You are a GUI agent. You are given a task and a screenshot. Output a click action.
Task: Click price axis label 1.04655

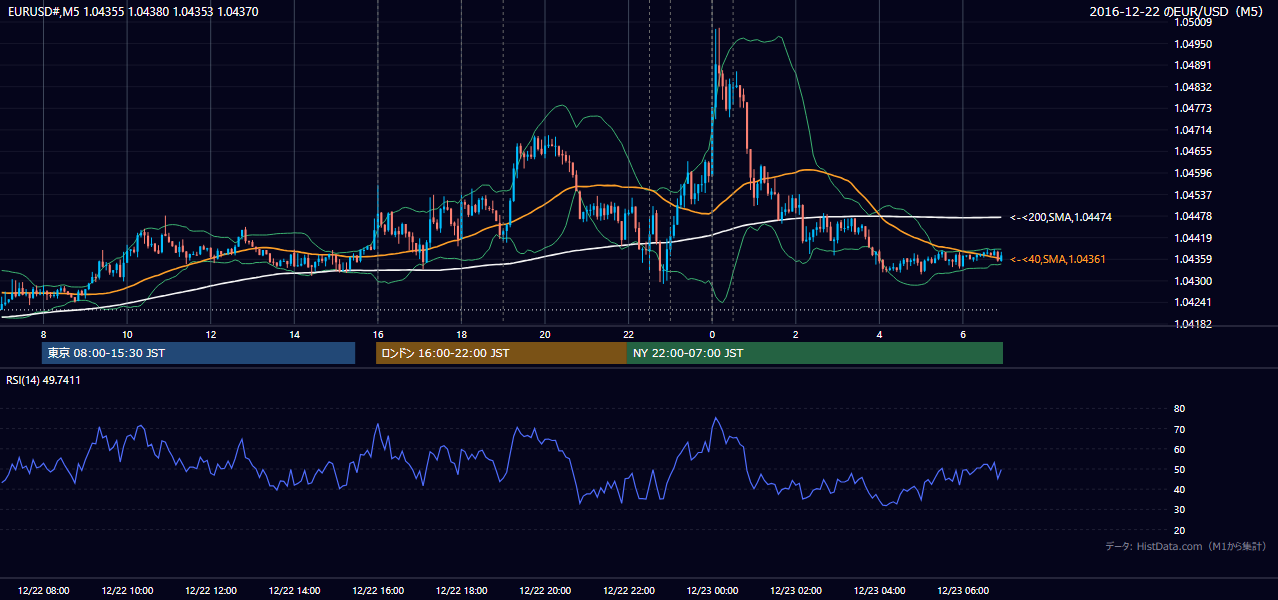pos(1193,152)
